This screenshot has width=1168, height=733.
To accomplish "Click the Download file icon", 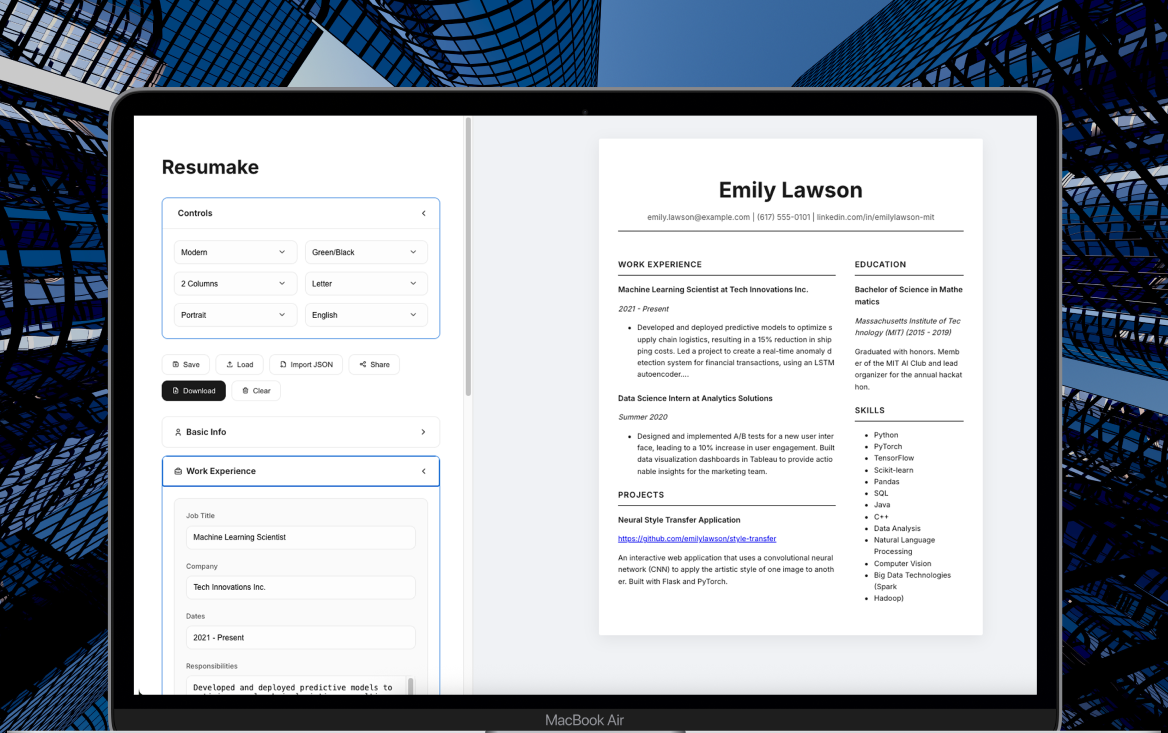I will [x=176, y=391].
